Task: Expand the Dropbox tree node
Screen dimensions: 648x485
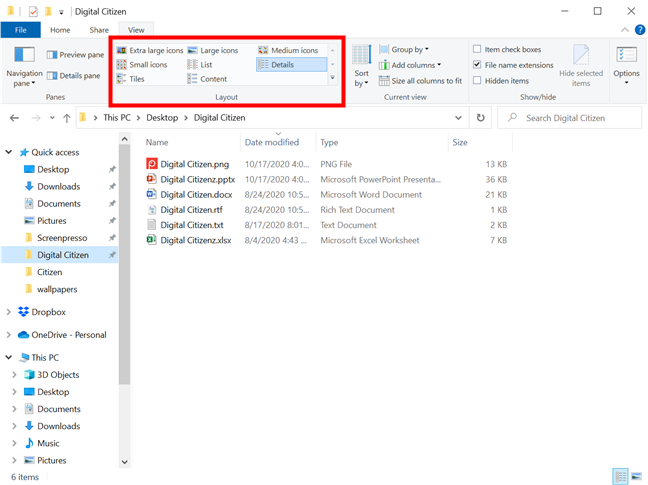Action: [8, 312]
